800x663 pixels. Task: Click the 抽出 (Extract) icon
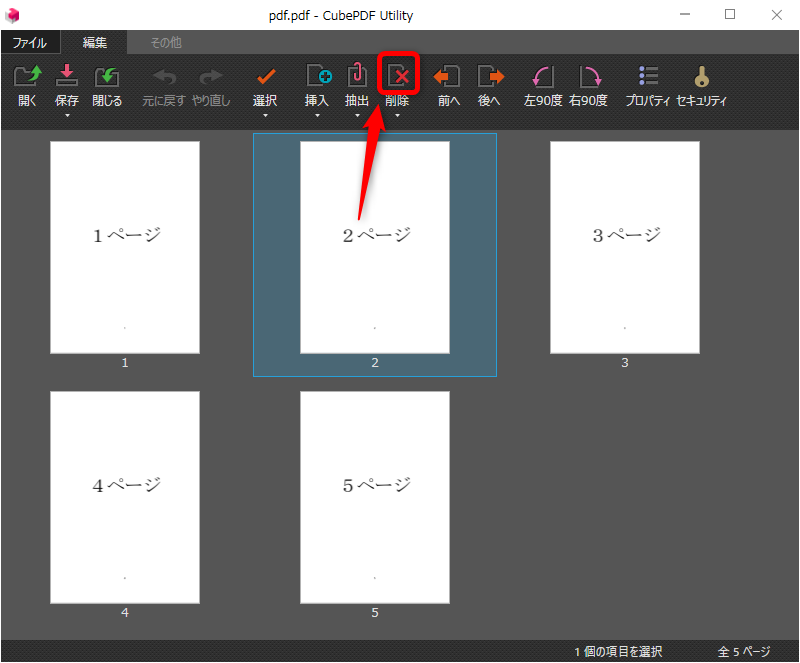pyautogui.click(x=357, y=75)
